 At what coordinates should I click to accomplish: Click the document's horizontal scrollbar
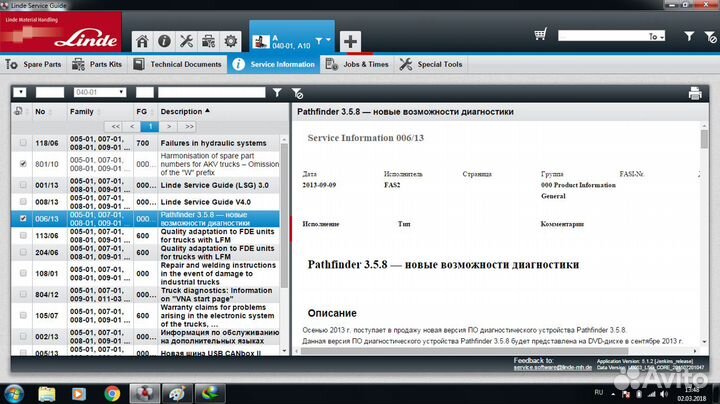click(x=464, y=351)
